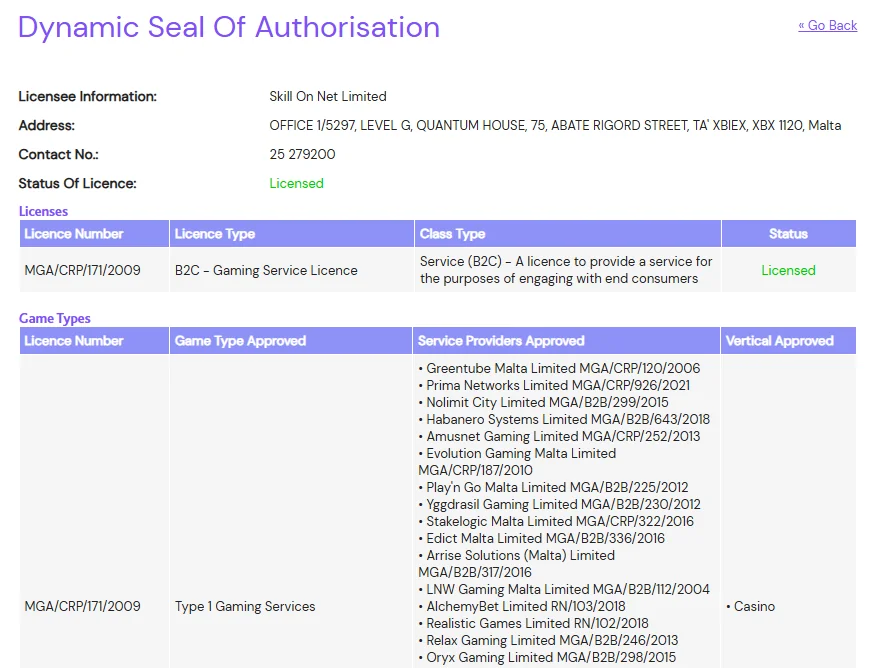Image resolution: width=870 pixels, height=668 pixels.
Task: Click Arrise Solutions (Malta) Limited provider entry
Action: 517,564
